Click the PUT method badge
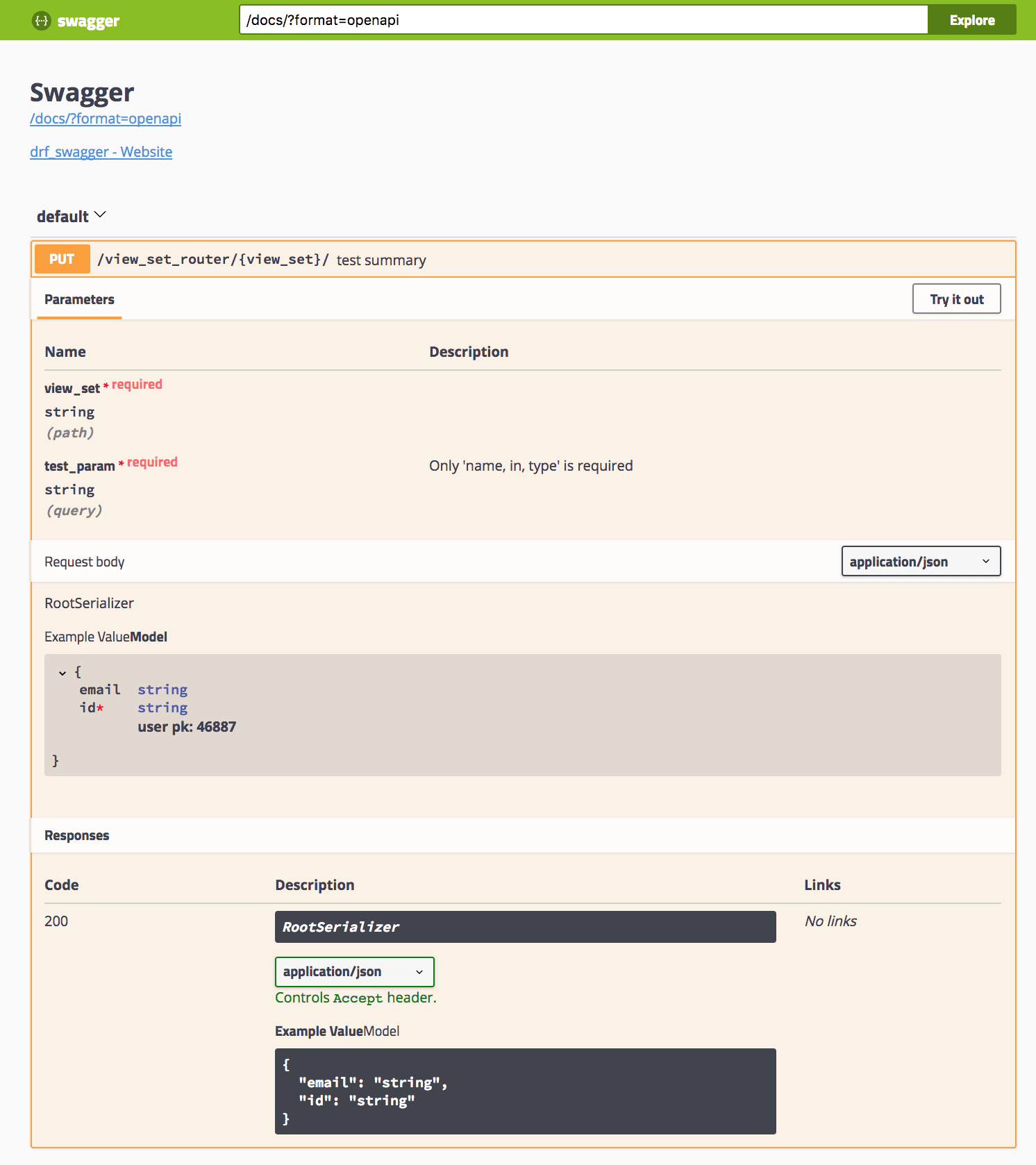Image resolution: width=1036 pixels, height=1165 pixels. [x=62, y=259]
